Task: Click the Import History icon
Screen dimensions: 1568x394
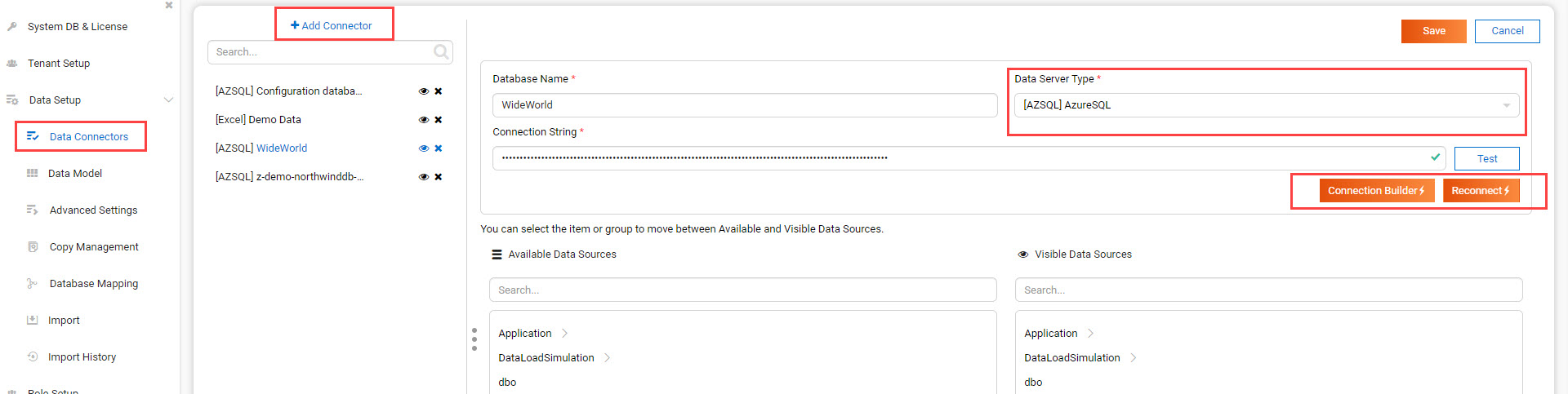Action: [33, 356]
